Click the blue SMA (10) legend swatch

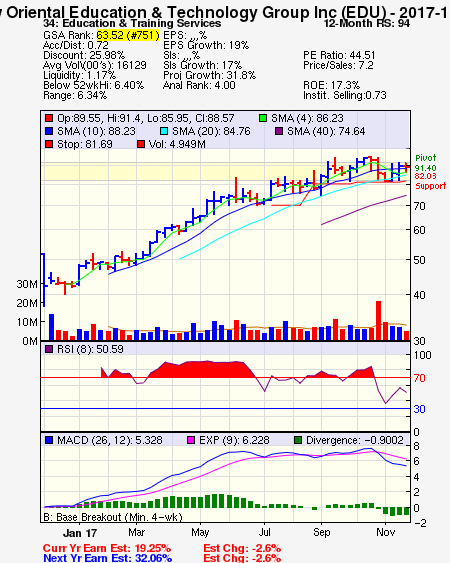pyautogui.click(x=49, y=131)
